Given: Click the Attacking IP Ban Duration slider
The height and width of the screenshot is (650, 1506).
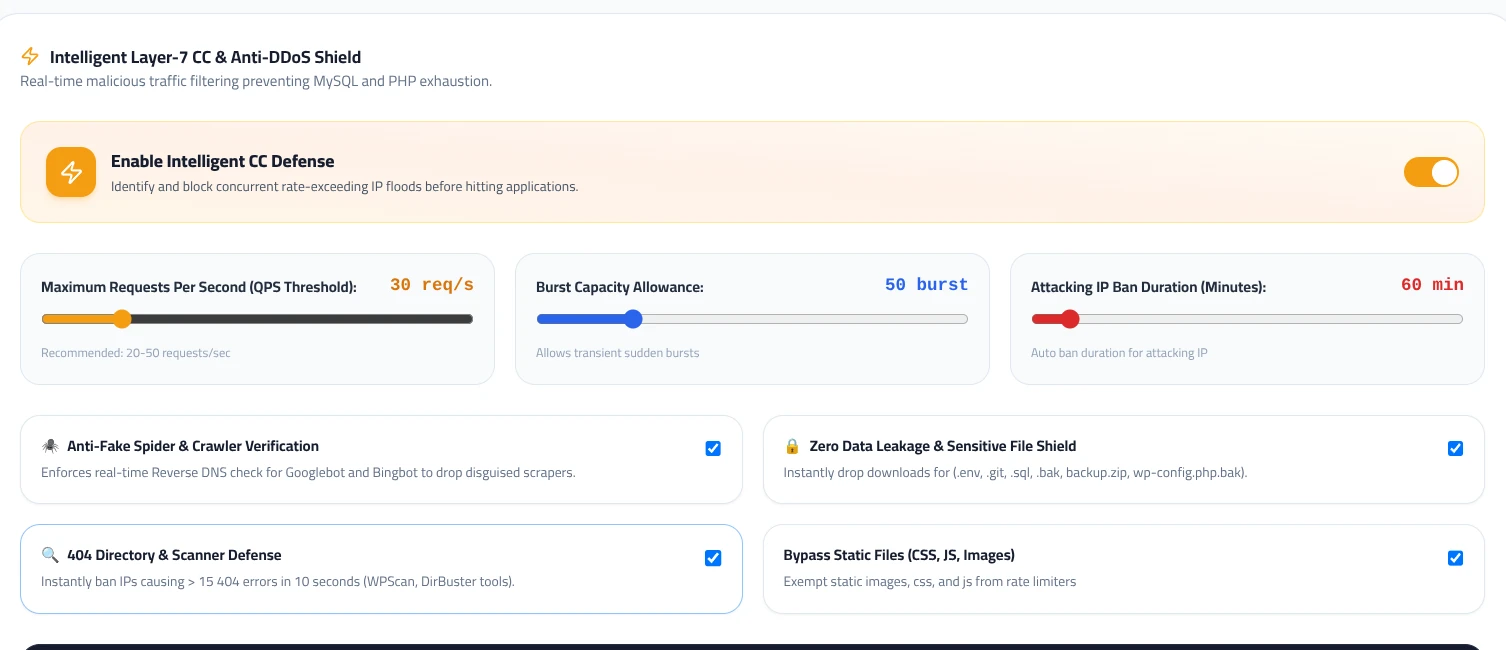Looking at the screenshot, I should click(x=1247, y=319).
